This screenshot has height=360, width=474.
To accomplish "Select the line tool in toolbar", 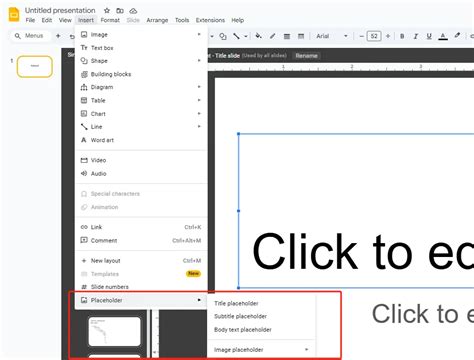I will (236, 36).
